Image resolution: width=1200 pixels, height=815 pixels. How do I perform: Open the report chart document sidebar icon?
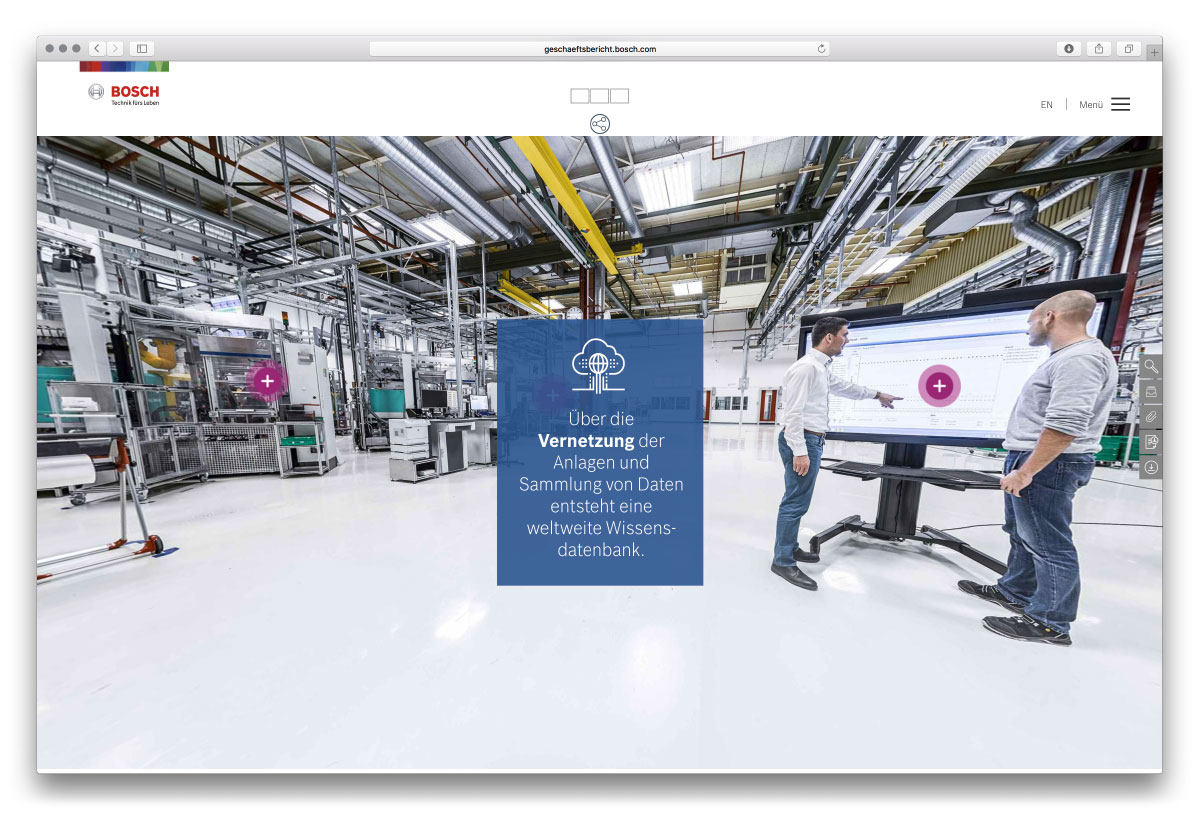point(1151,441)
